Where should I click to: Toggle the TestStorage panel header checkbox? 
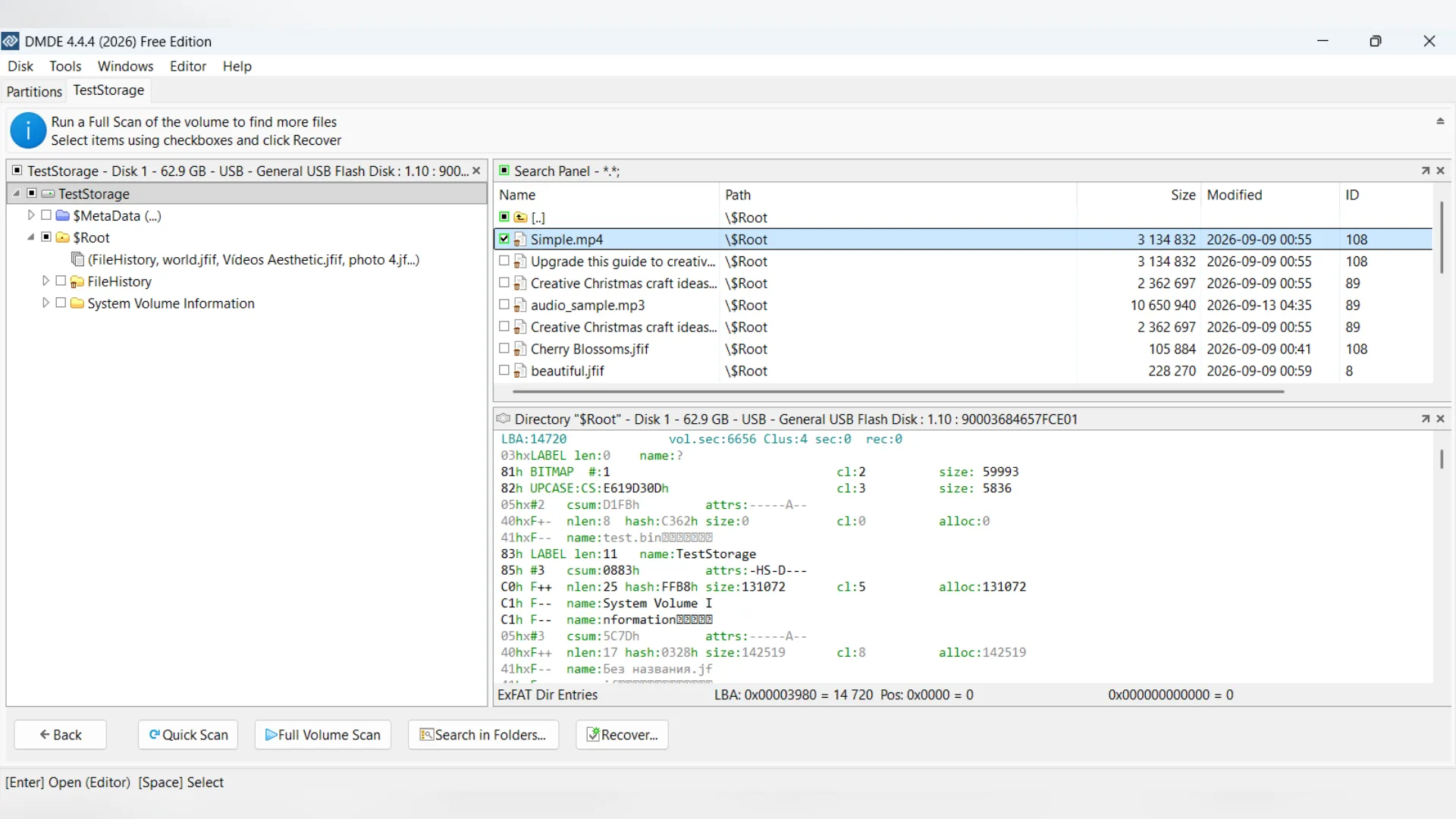tap(17, 171)
